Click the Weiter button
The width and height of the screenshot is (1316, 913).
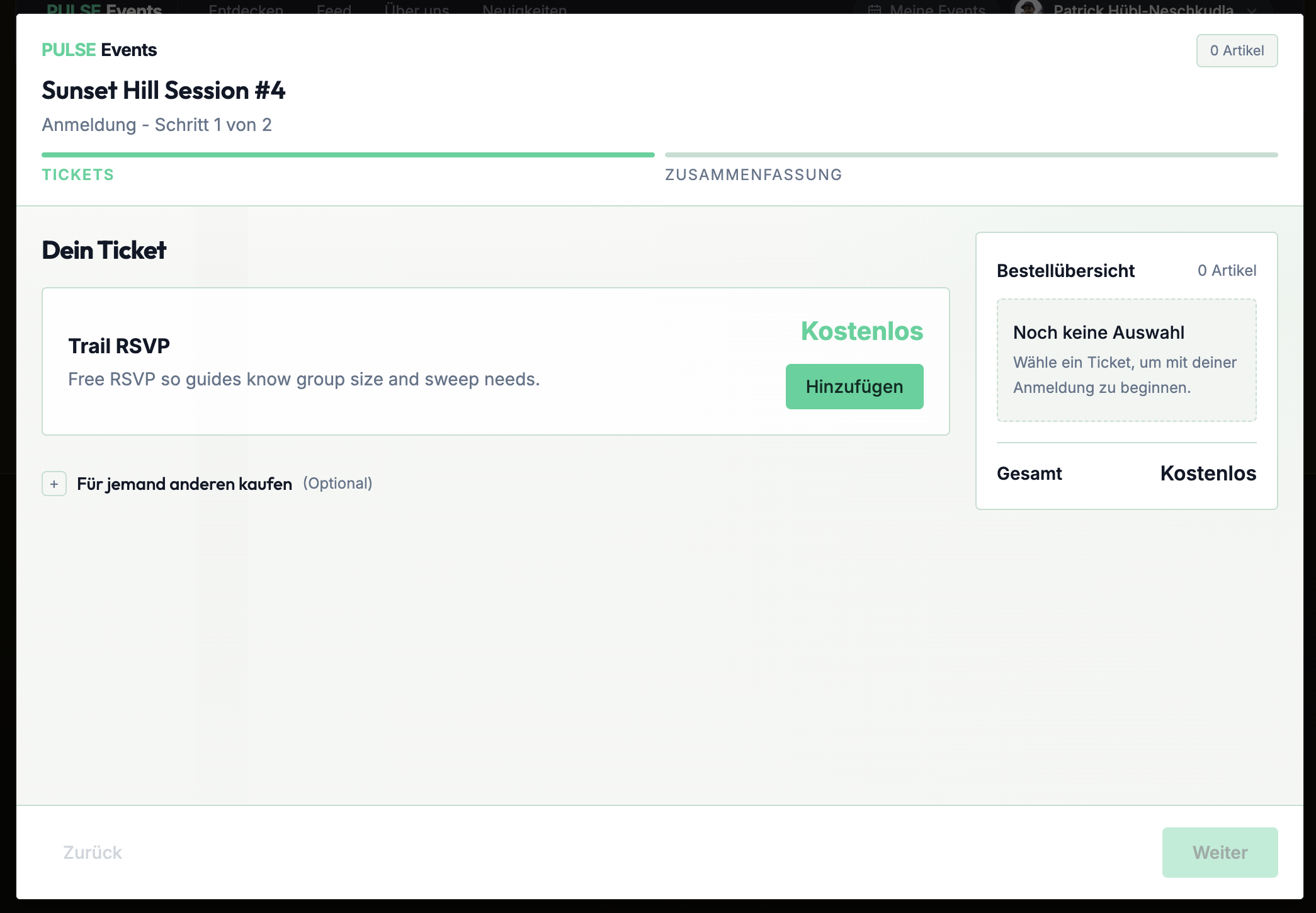pos(1219,852)
